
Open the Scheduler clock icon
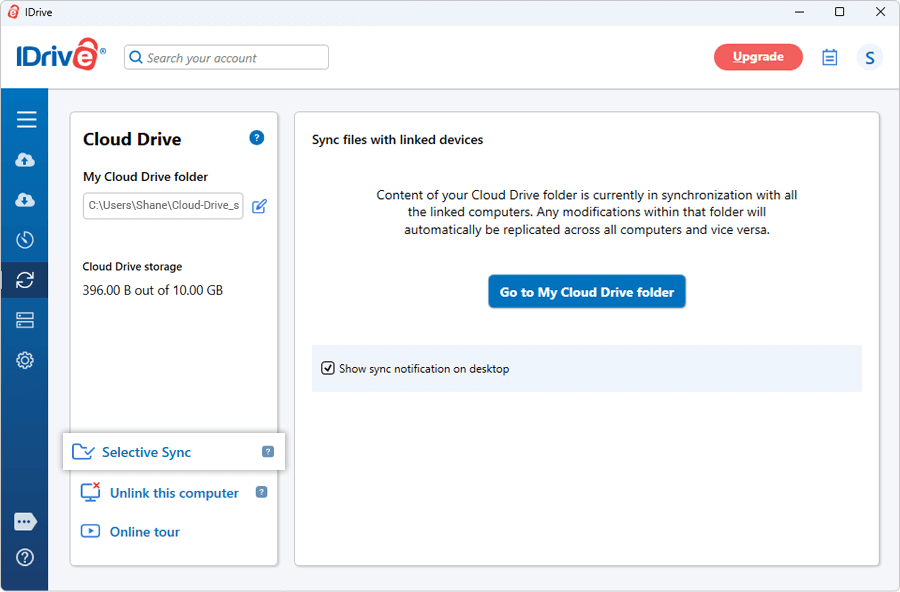(26, 240)
